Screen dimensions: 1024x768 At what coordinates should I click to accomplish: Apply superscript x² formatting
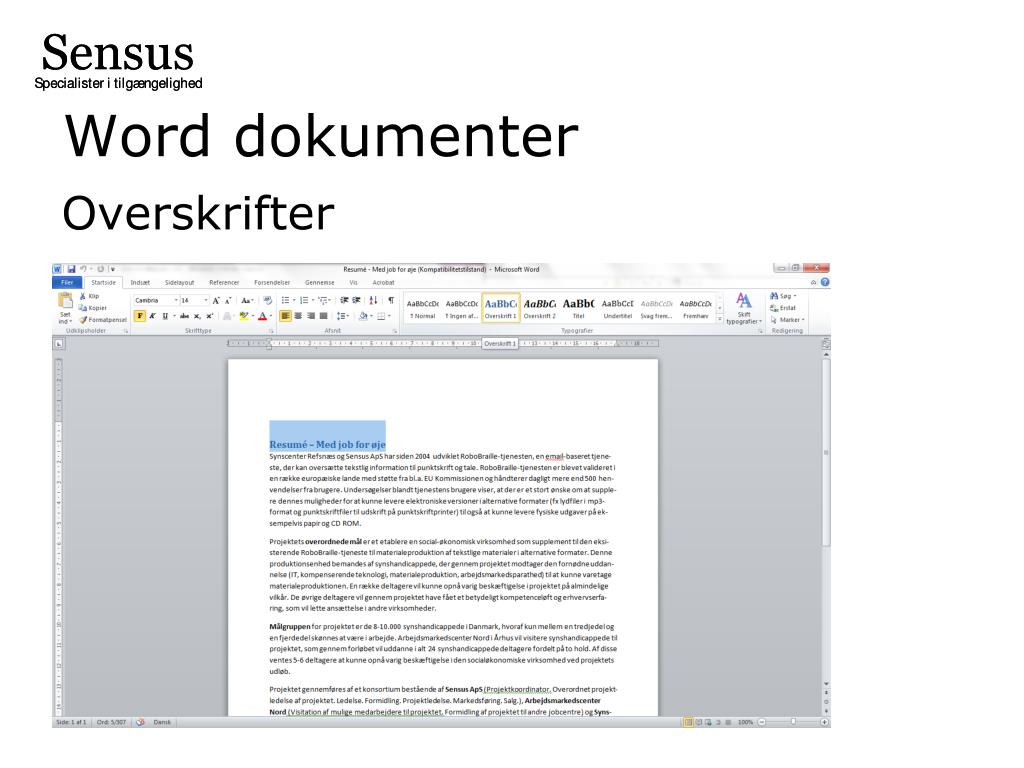click(x=210, y=316)
